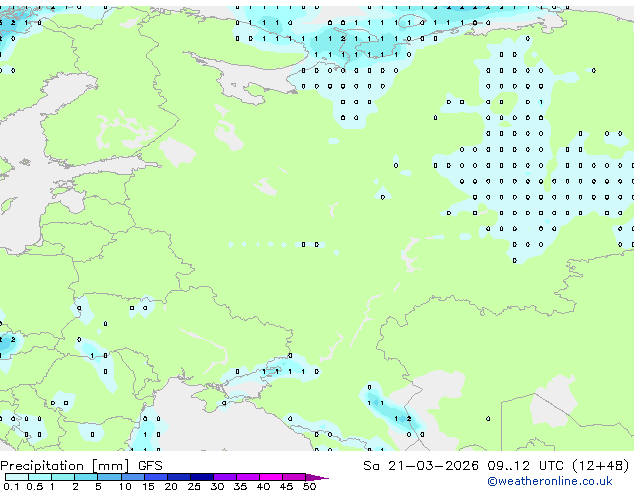Click the '0.1' legend label
Screen dimensions: 634x490
click(12, 486)
